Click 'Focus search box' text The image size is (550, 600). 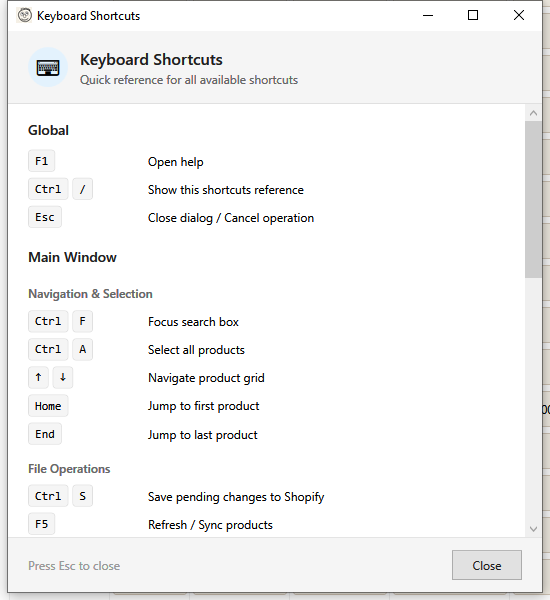tap(193, 322)
